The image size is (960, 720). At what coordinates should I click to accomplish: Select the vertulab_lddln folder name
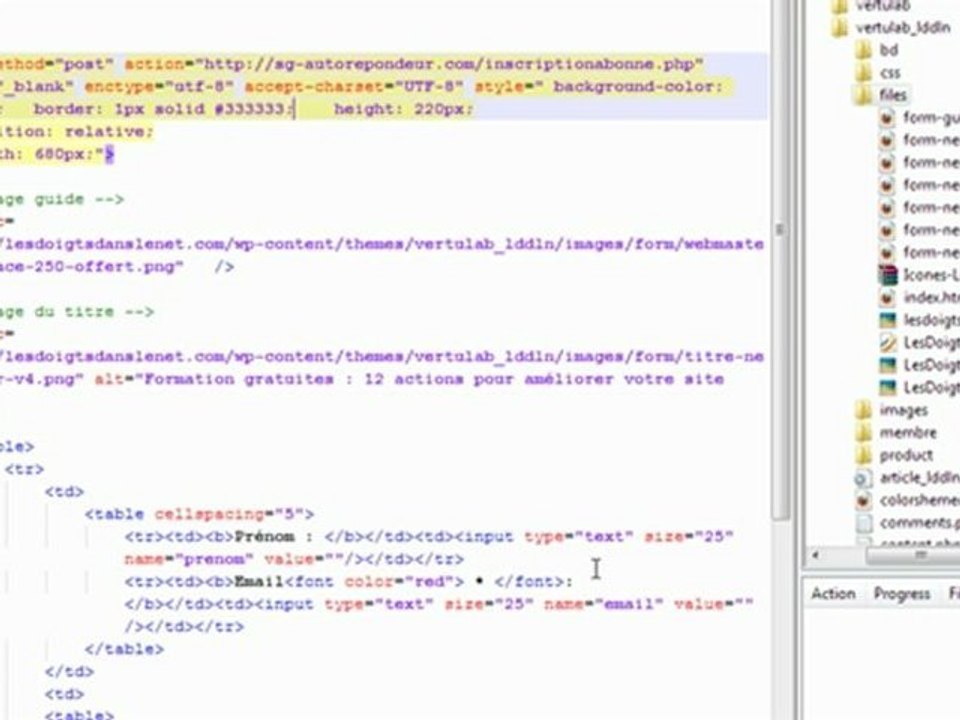tap(903, 28)
